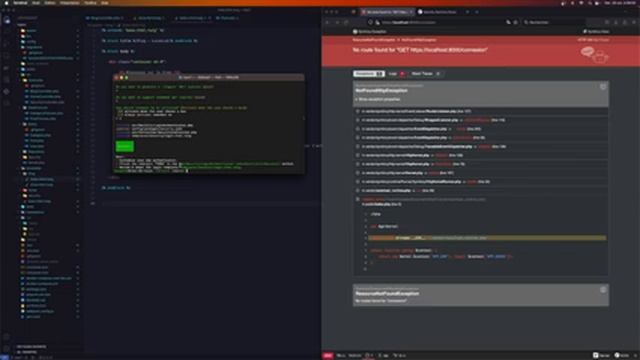Screen dimensions: 640x360
Task: Select the Exceptions tab
Action: coord(369,74)
